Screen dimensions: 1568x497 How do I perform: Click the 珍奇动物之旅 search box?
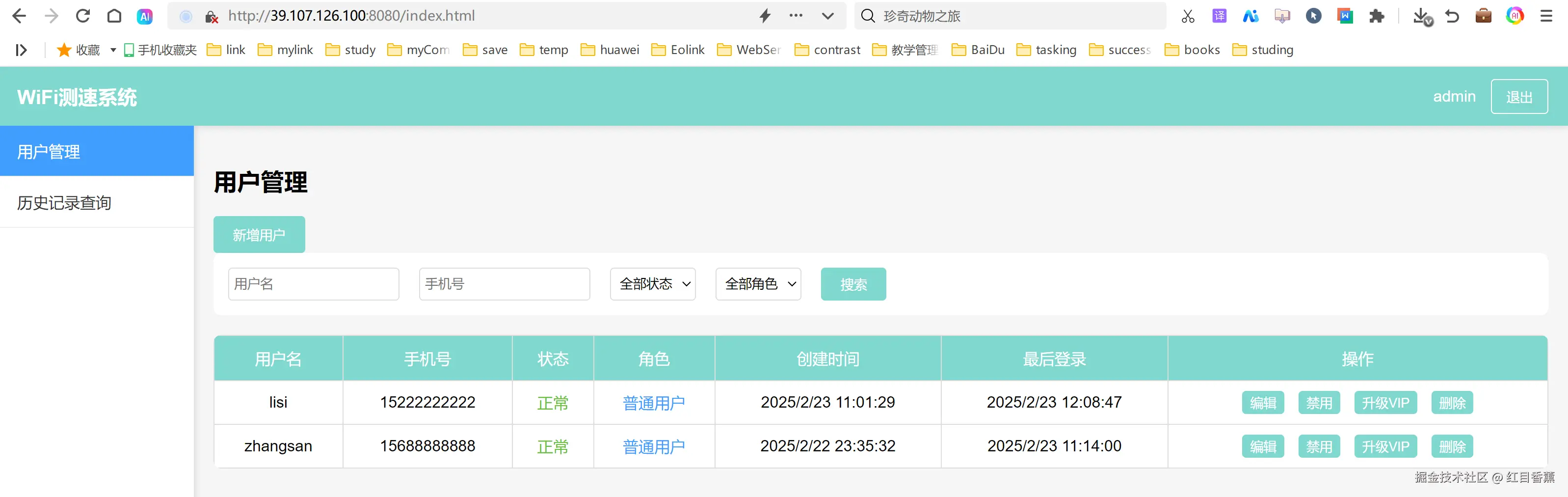(x=1010, y=16)
